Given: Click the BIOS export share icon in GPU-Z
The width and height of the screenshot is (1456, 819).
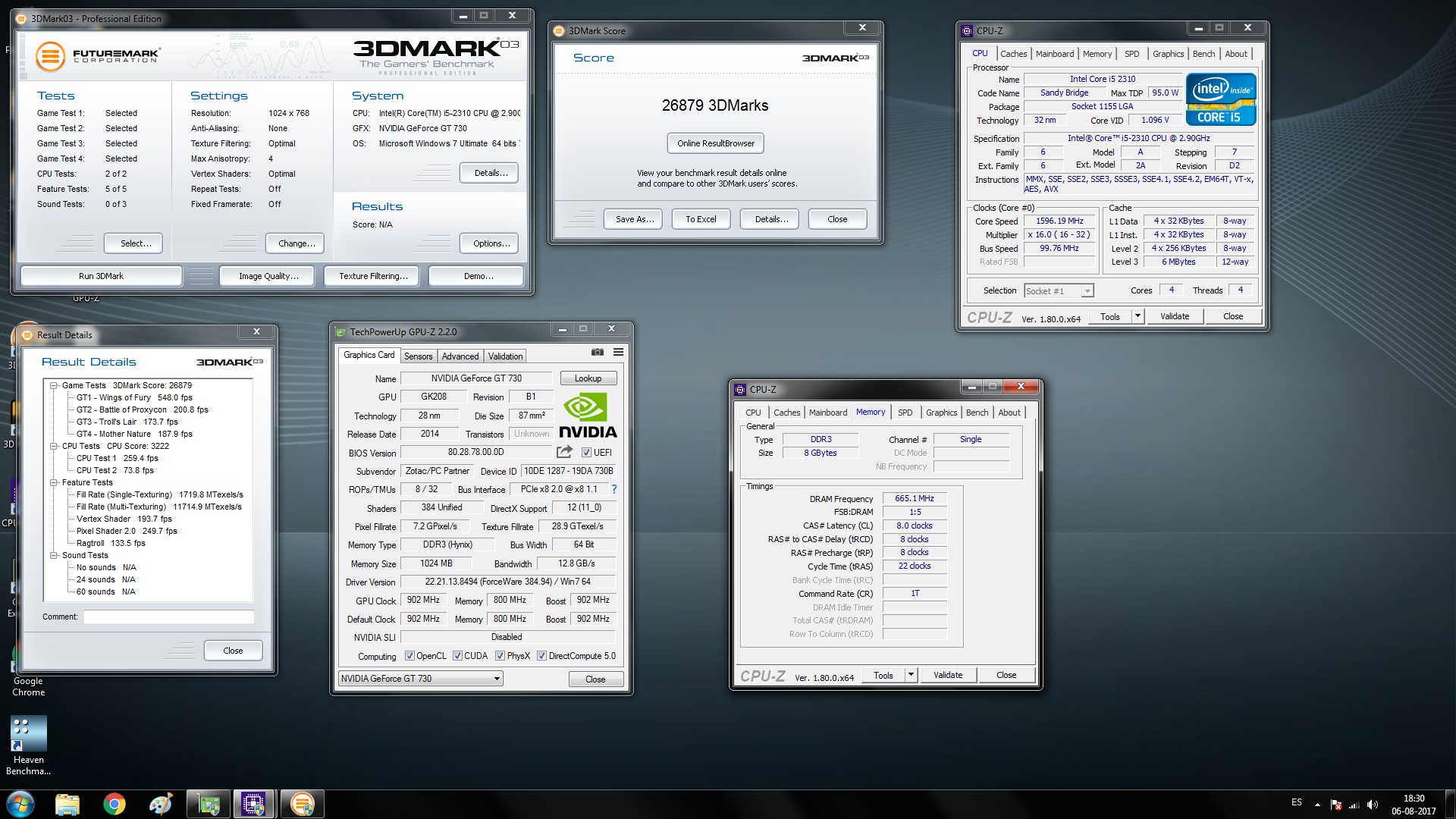Looking at the screenshot, I should 564,452.
